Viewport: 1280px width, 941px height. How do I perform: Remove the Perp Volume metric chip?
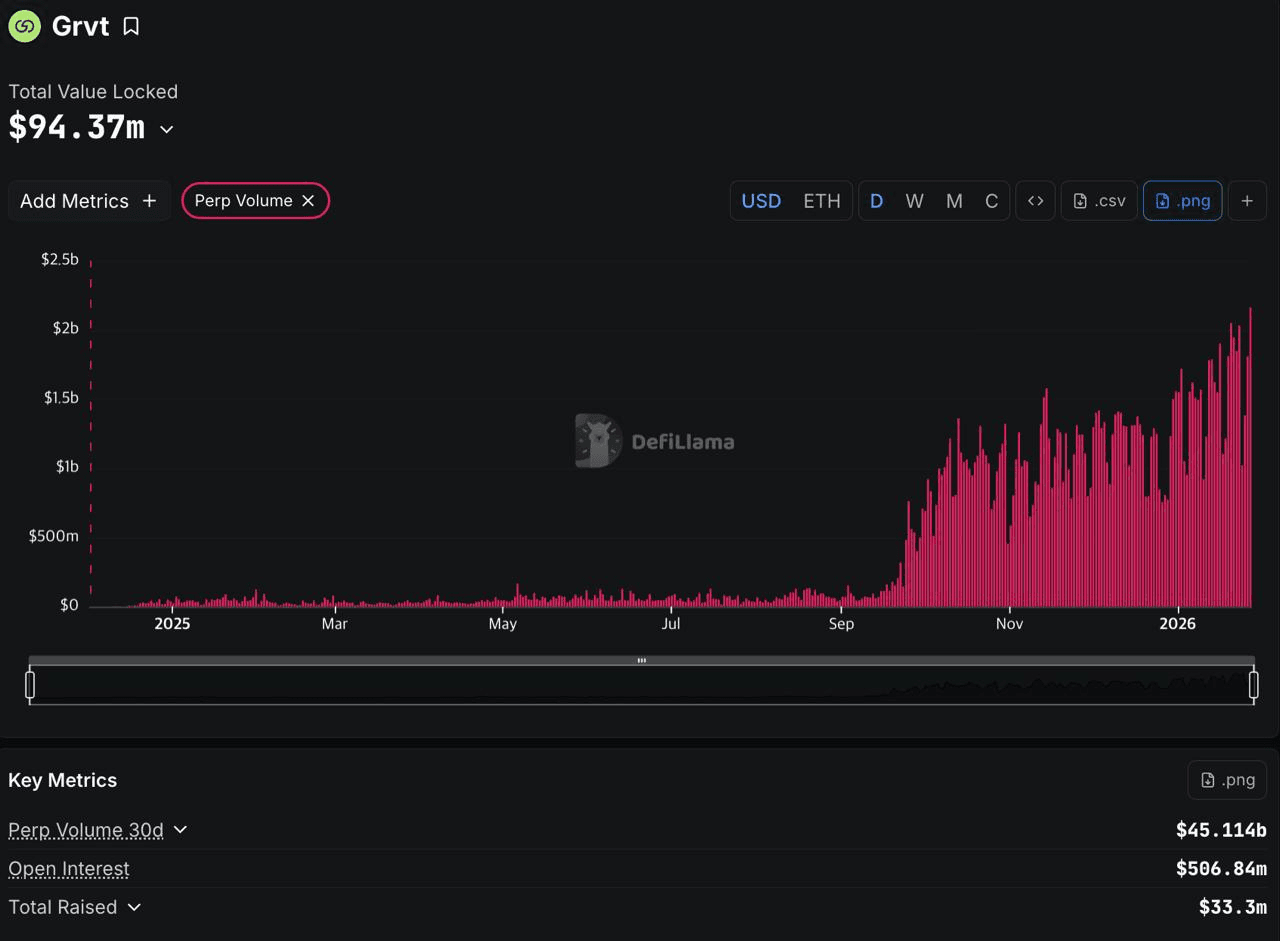pyautogui.click(x=308, y=201)
